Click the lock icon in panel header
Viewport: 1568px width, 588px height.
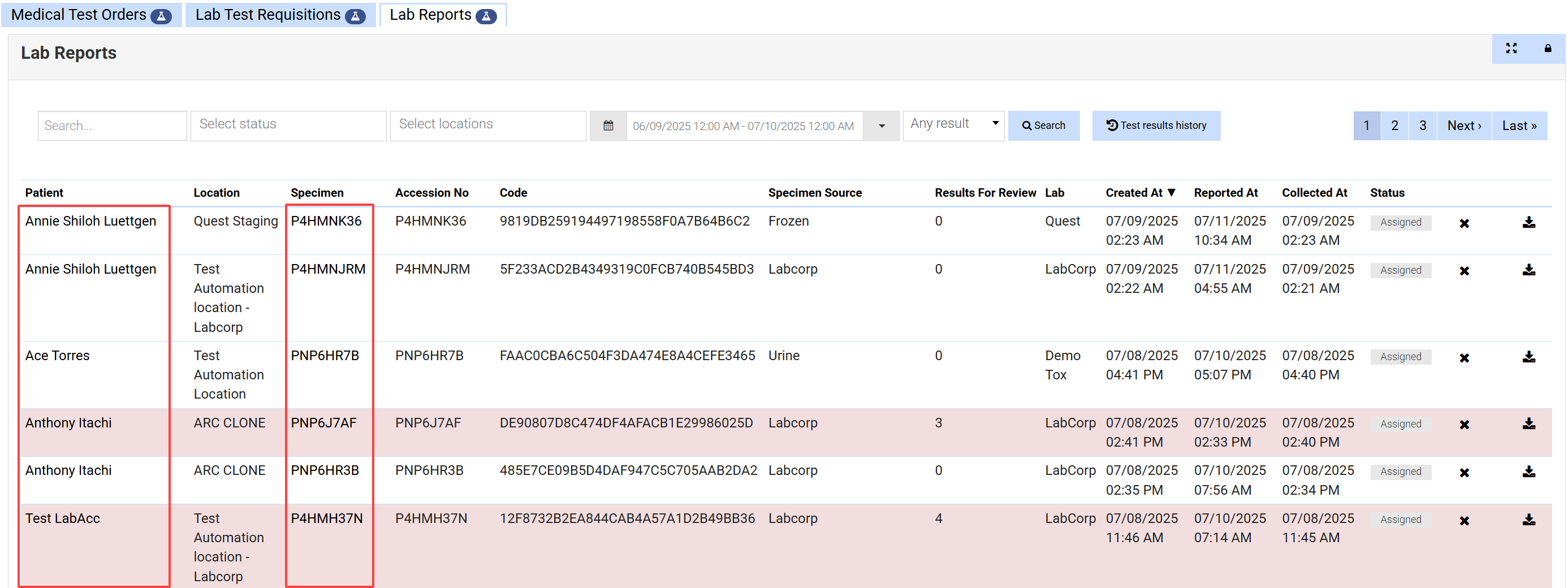pyautogui.click(x=1547, y=49)
